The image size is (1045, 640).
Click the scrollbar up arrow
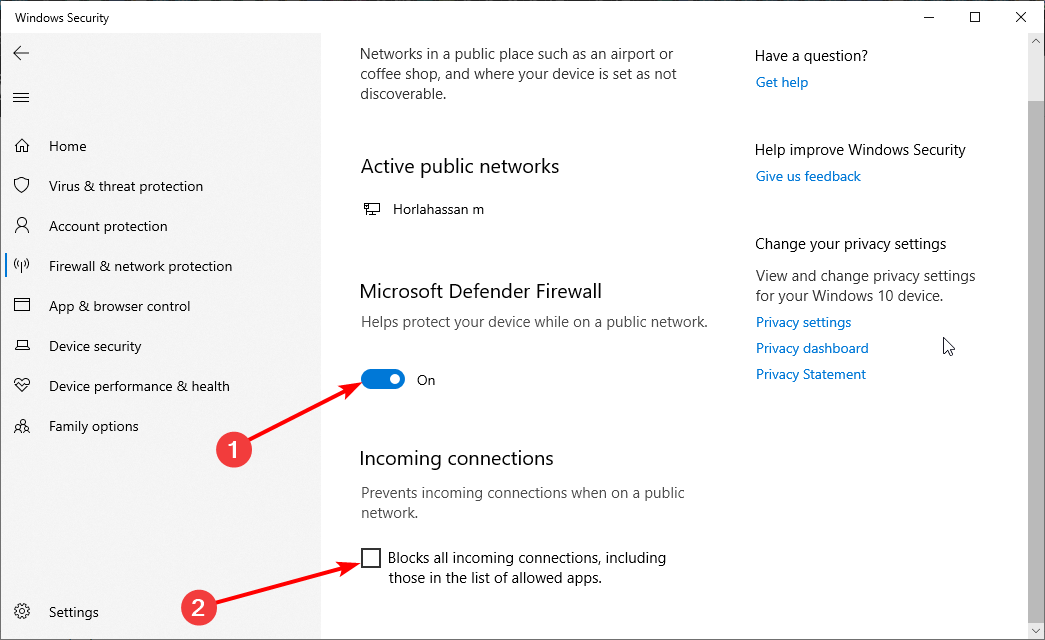[x=1036, y=41]
